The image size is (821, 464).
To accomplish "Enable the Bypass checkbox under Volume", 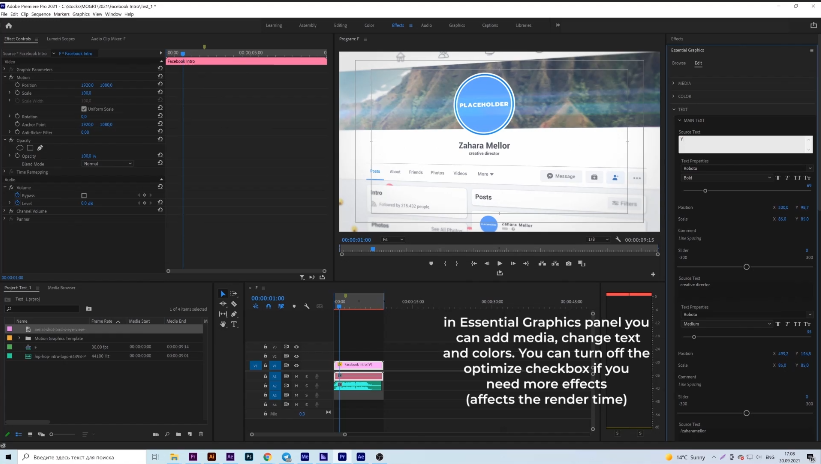I will (84, 195).
